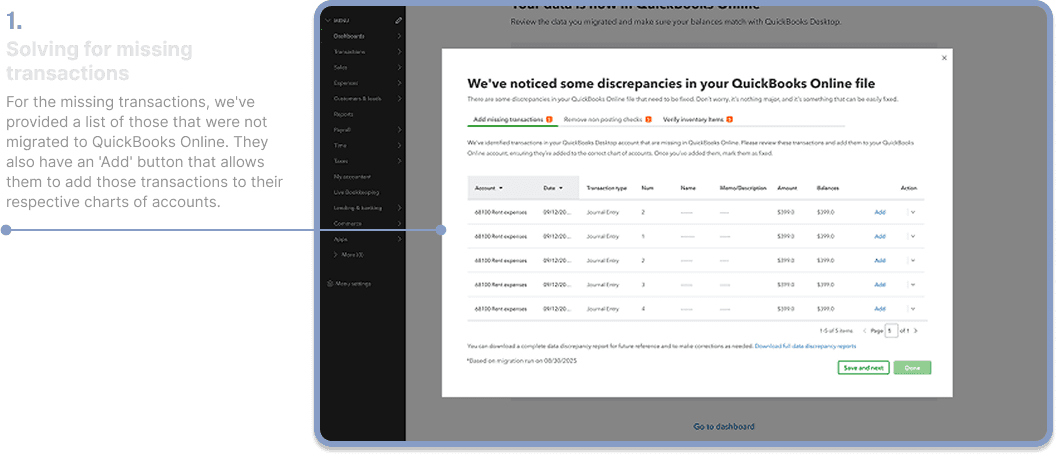The width and height of the screenshot is (1057, 455).
Task: Open Customers & leads in the sidebar
Action: (357, 98)
